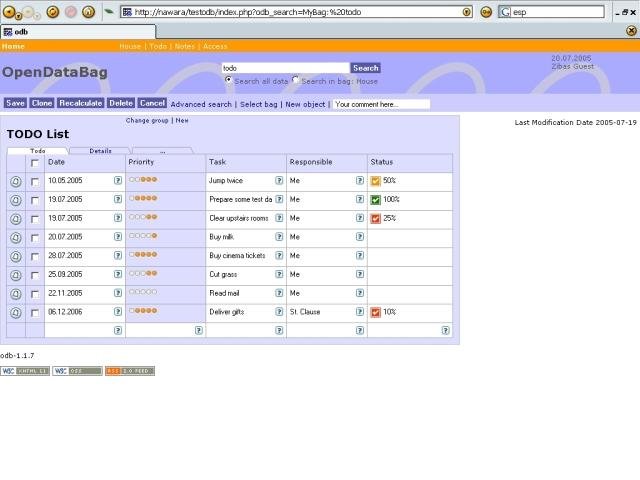Viewport: 640px width, 480px height.
Task: Check the box for Clear upstairs rooms row
Action: click(x=35, y=220)
